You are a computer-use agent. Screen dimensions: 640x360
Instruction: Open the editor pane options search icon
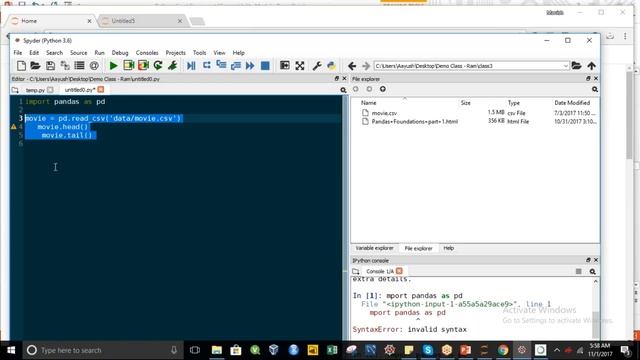point(343,90)
